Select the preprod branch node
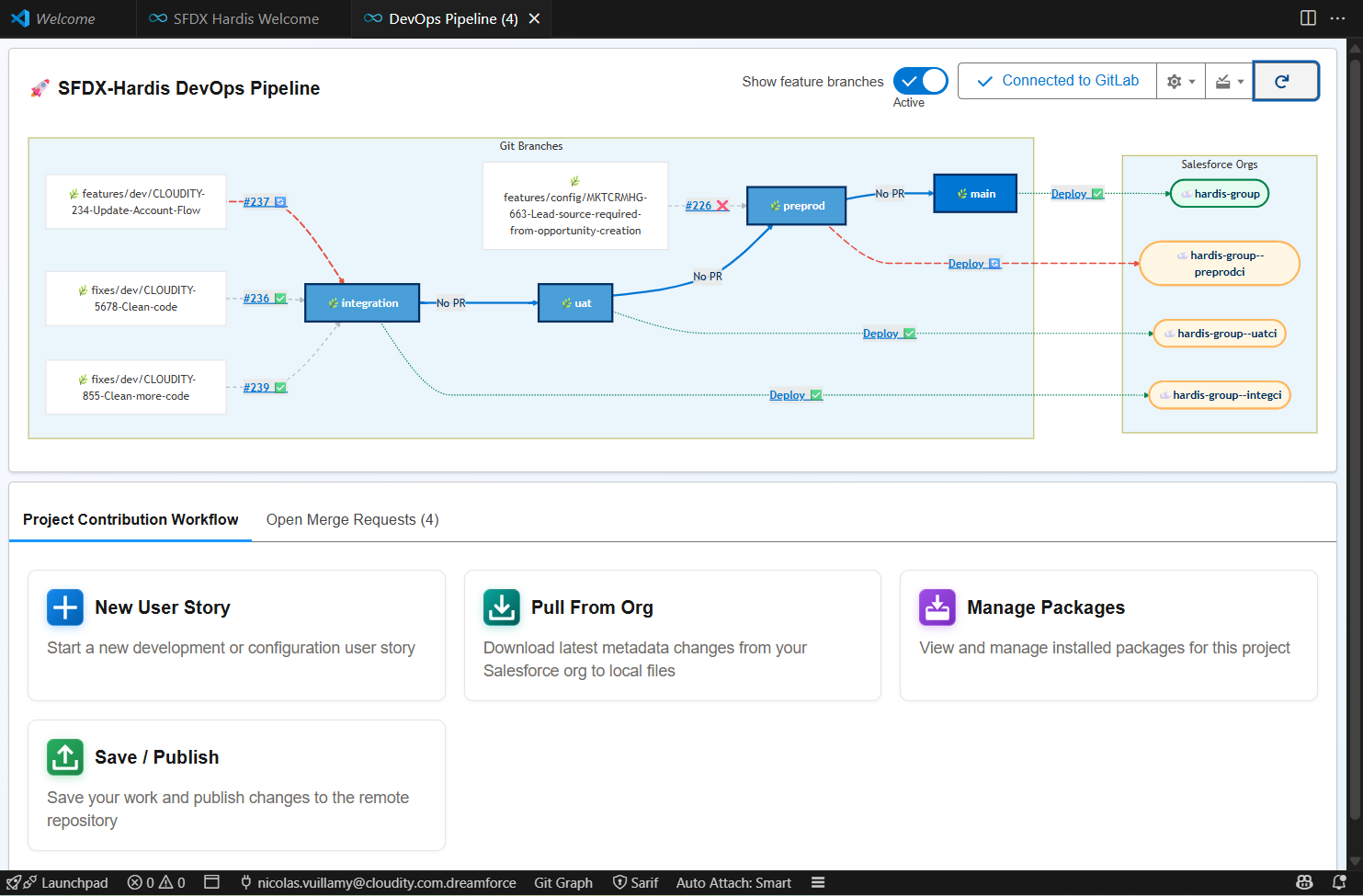1363x896 pixels. [796, 206]
